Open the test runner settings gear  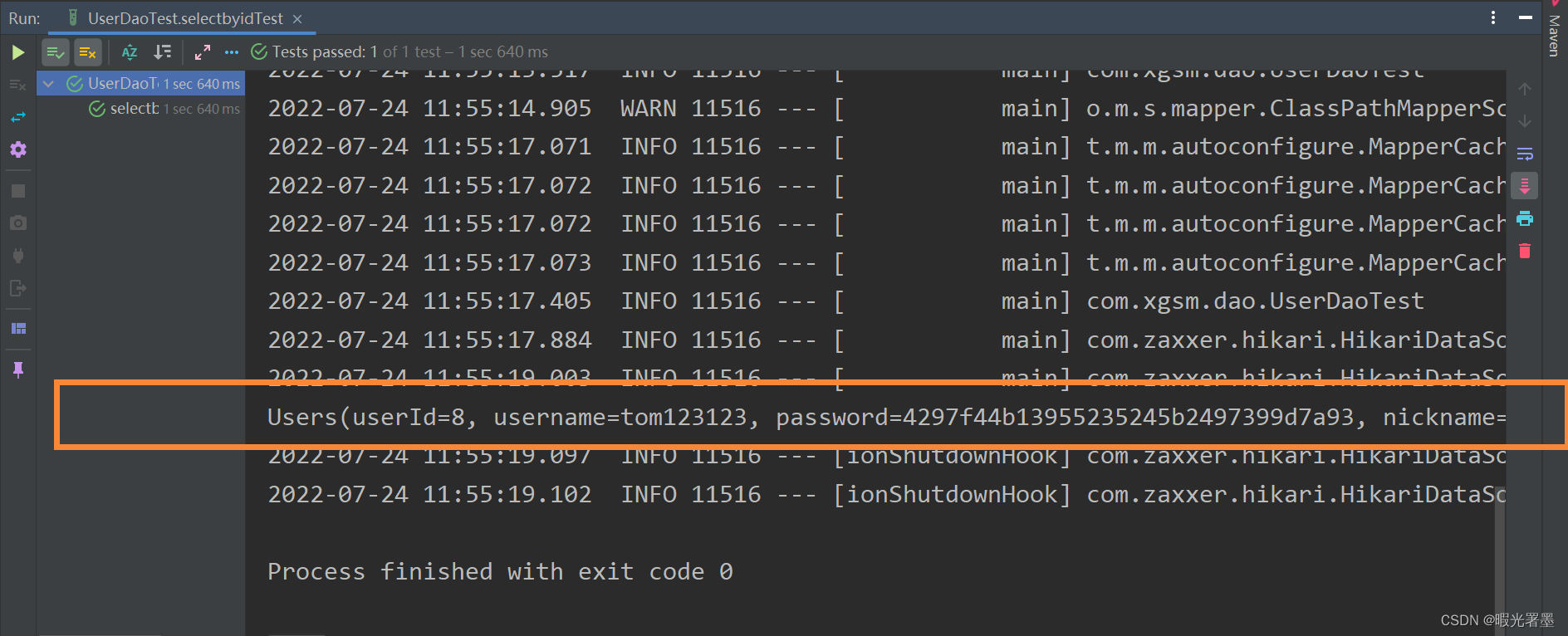[17, 149]
